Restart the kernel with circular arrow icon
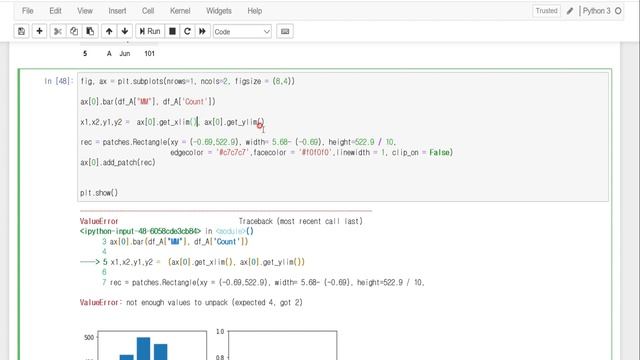This screenshot has width=640, height=360. 187,31
